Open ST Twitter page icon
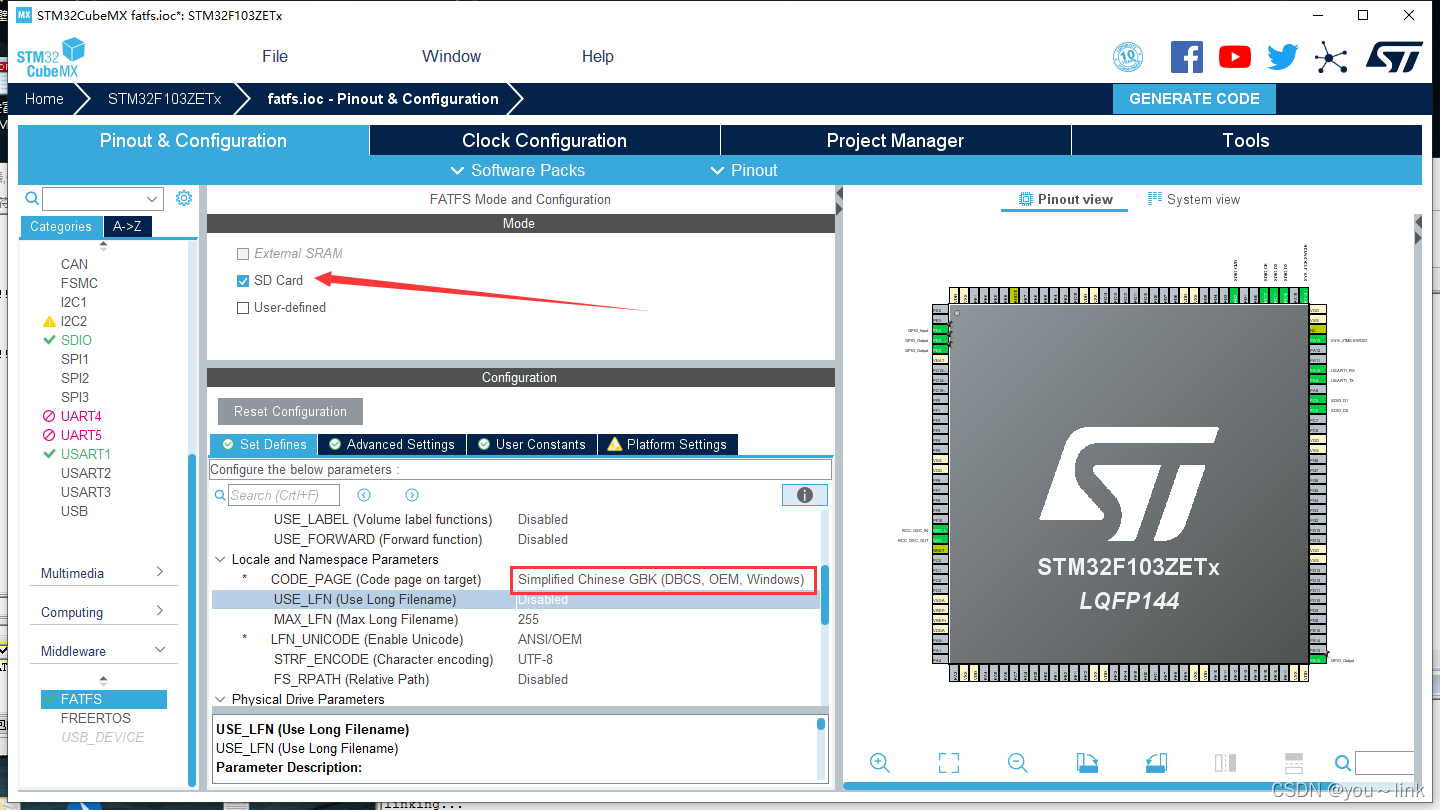 click(x=1283, y=57)
